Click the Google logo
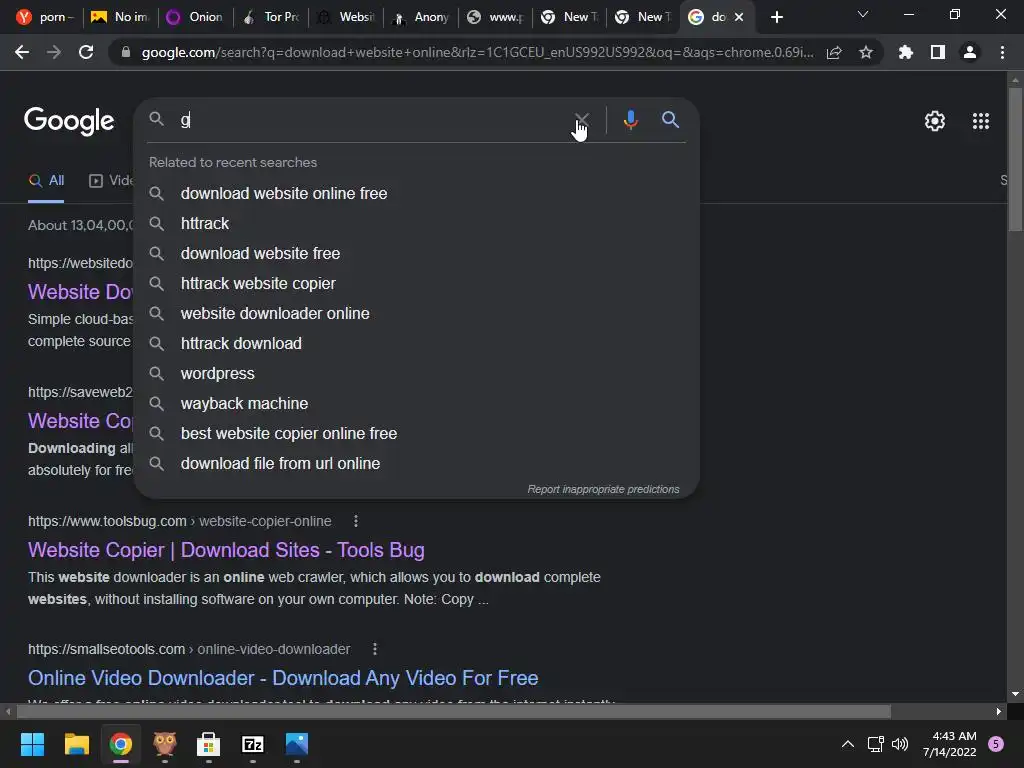Screen dimensions: 1024x768 (69, 121)
